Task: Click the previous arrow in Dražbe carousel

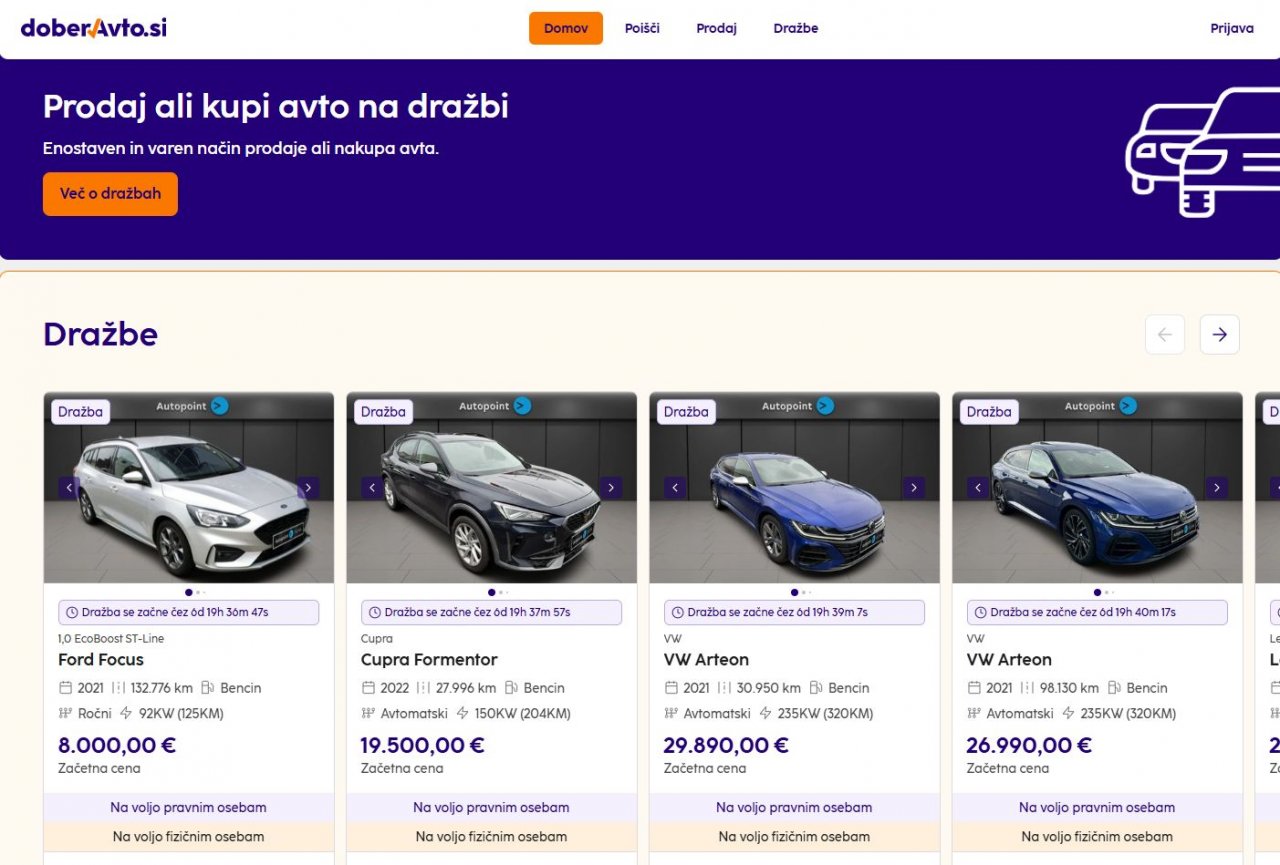Action: (1165, 335)
